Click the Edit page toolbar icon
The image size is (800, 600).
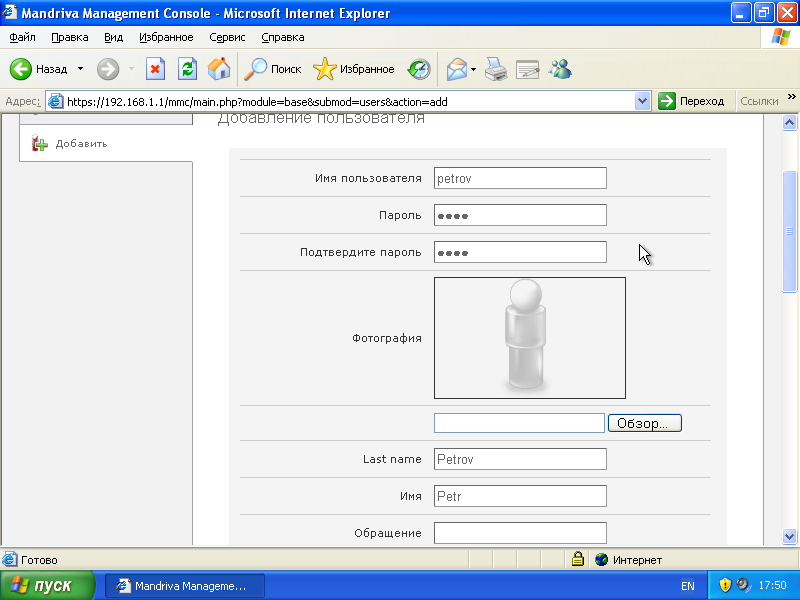[x=528, y=69]
